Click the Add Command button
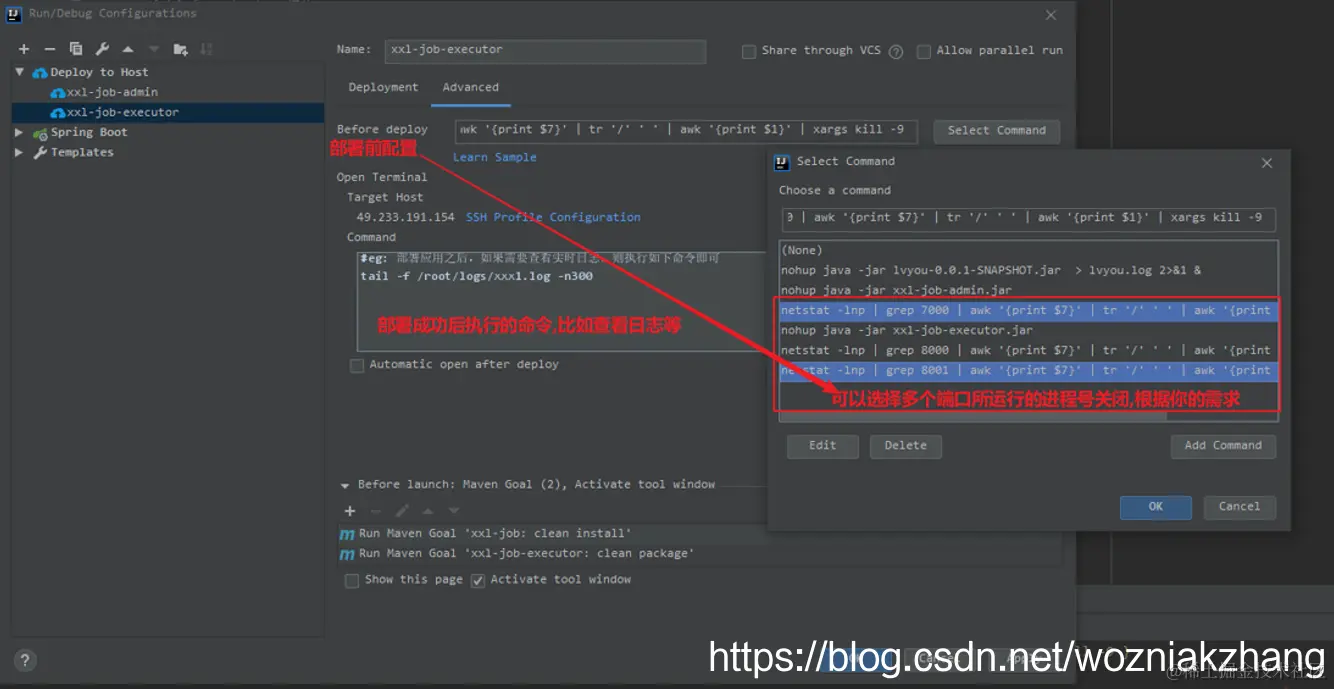This screenshot has height=689, width=1334. [1223, 446]
